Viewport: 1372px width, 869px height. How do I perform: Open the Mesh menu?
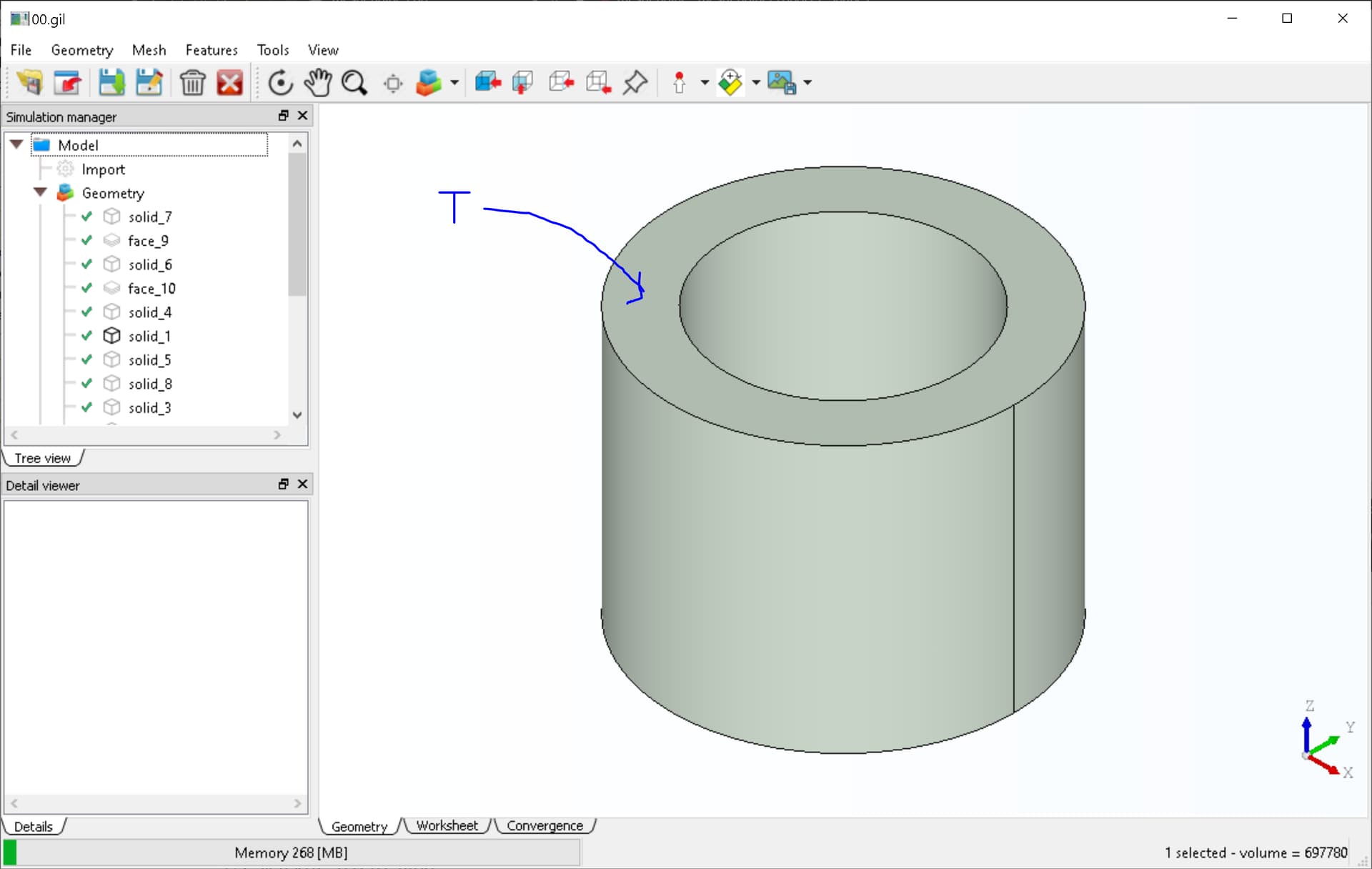tap(149, 50)
